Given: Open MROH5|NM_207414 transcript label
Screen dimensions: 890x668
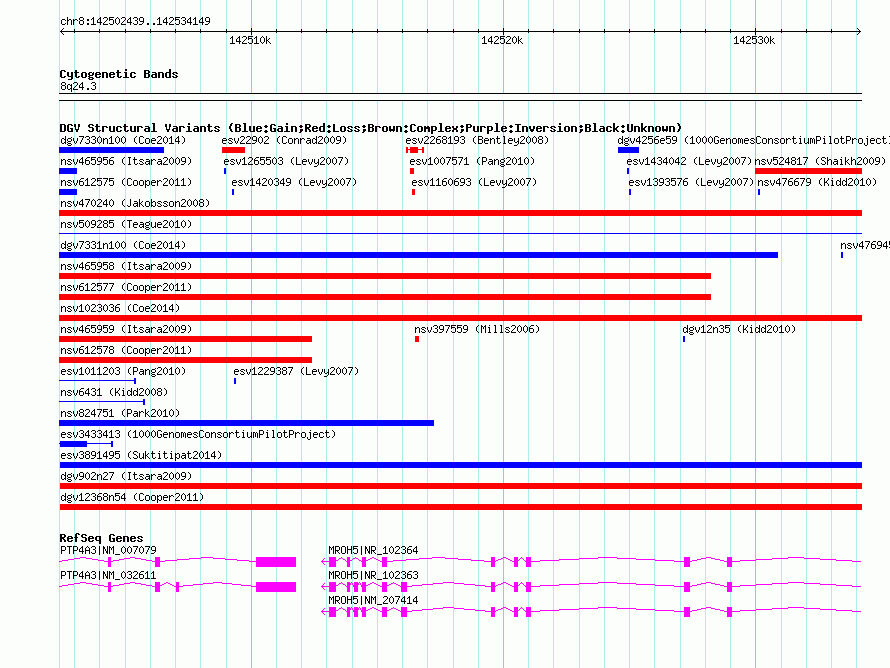Looking at the screenshot, I should tap(373, 600).
